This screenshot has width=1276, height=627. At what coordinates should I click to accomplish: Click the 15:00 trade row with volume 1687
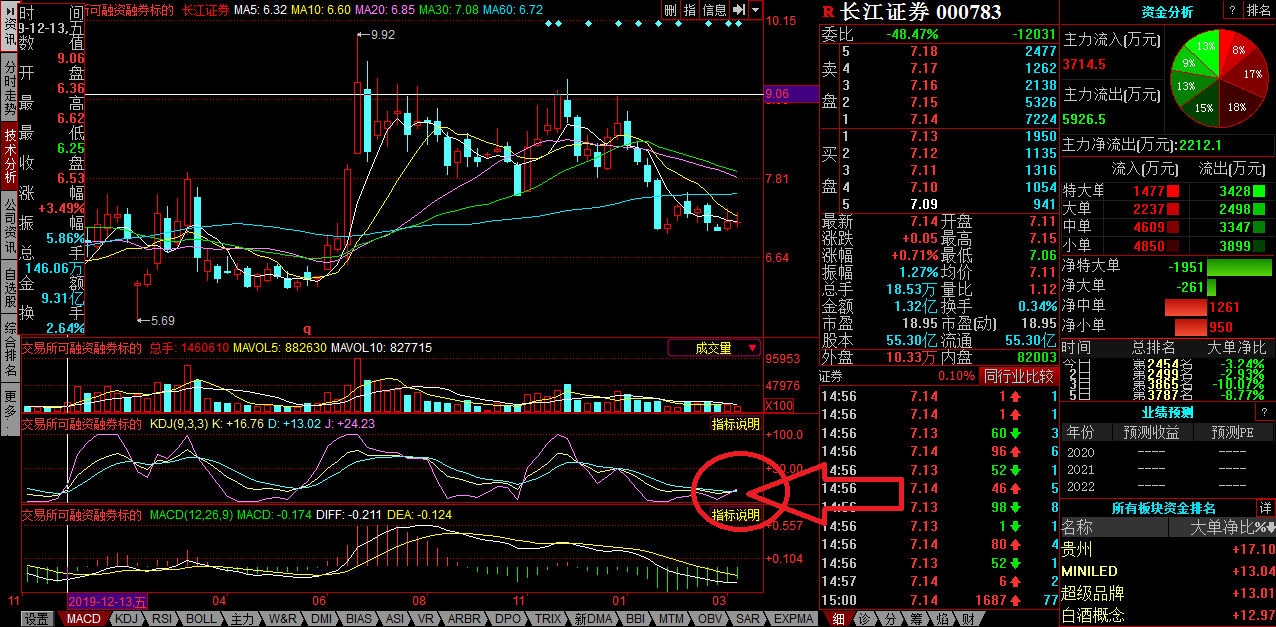[x=939, y=599]
